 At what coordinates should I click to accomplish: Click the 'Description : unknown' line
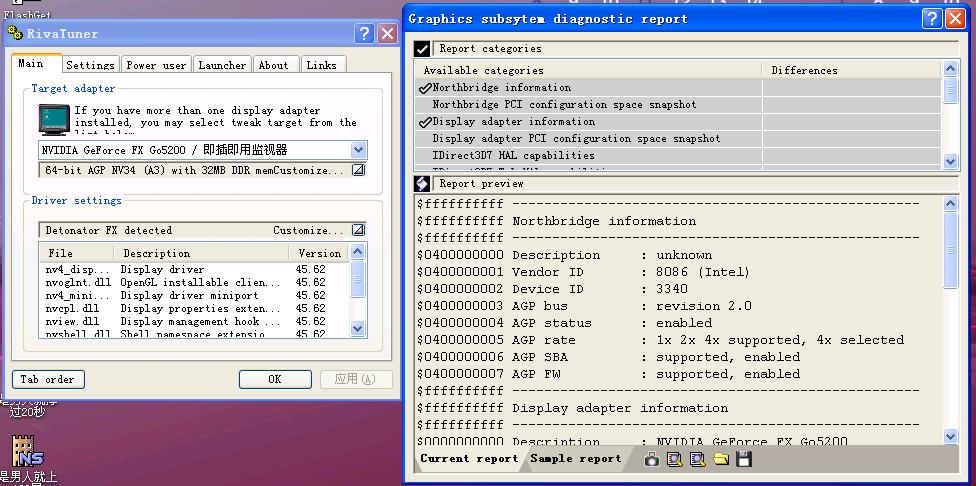565,255
